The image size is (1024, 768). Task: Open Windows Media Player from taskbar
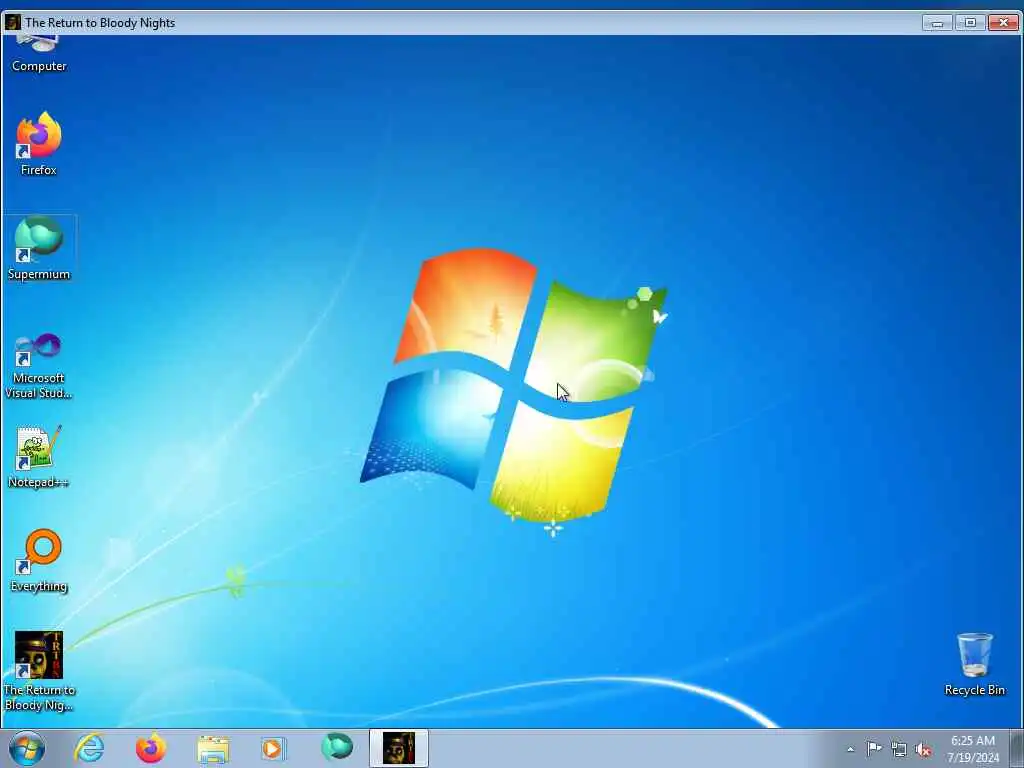tap(273, 748)
